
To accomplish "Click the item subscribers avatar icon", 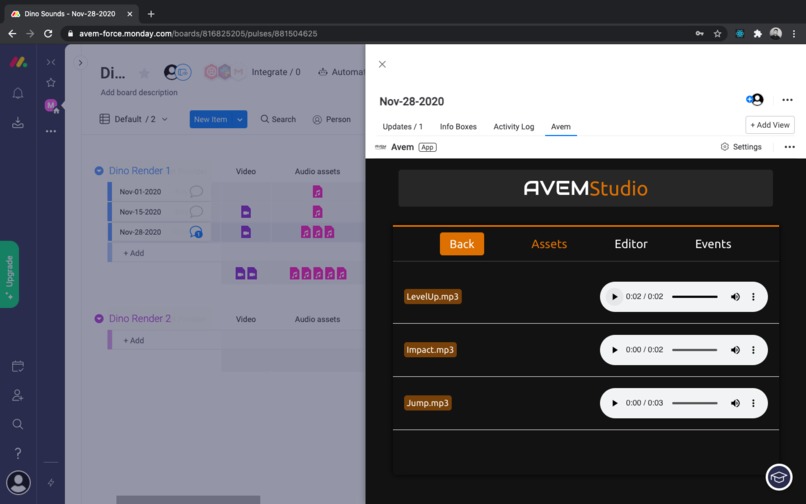I will (x=755, y=100).
